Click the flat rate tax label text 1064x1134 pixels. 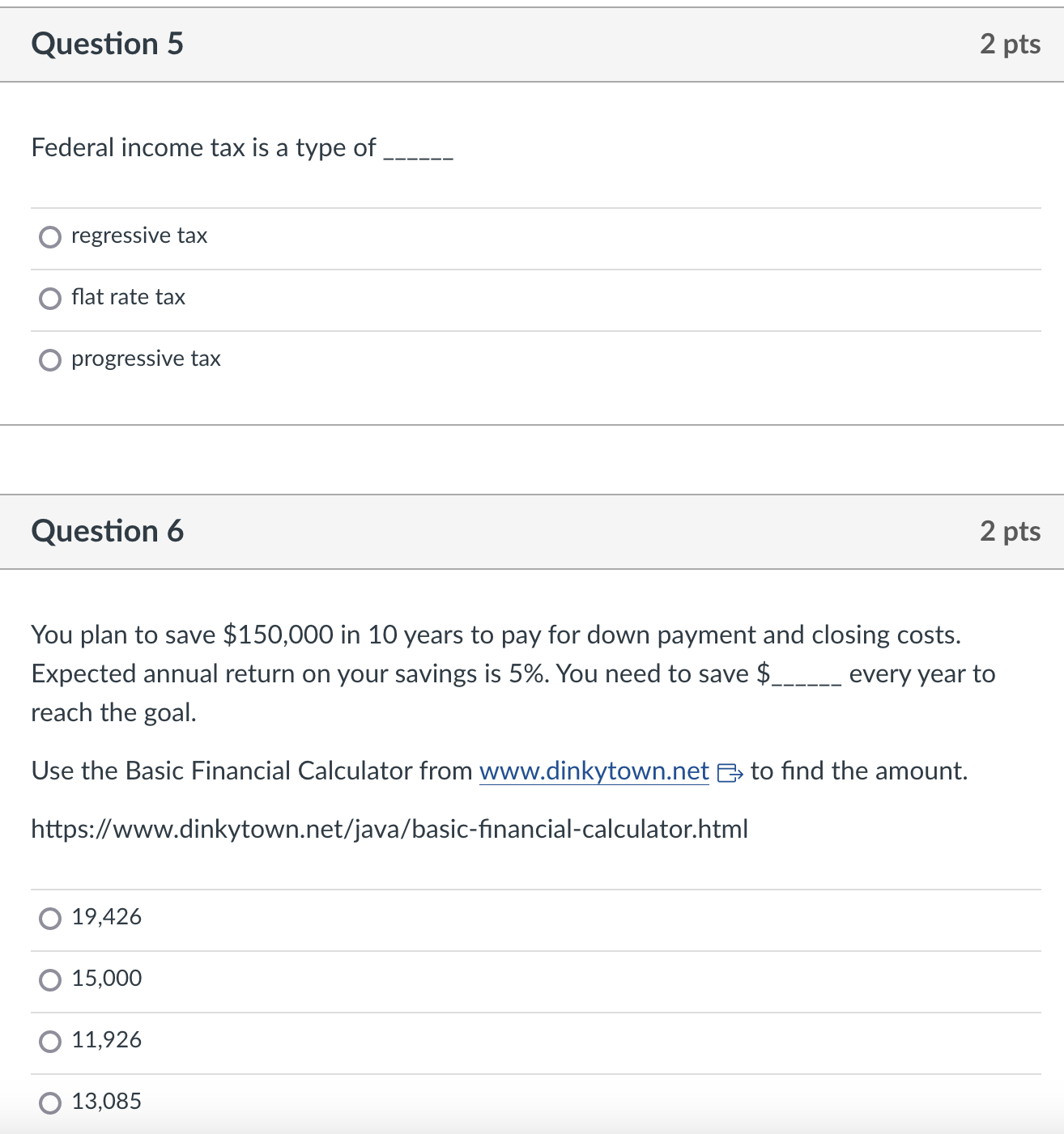click(x=128, y=297)
